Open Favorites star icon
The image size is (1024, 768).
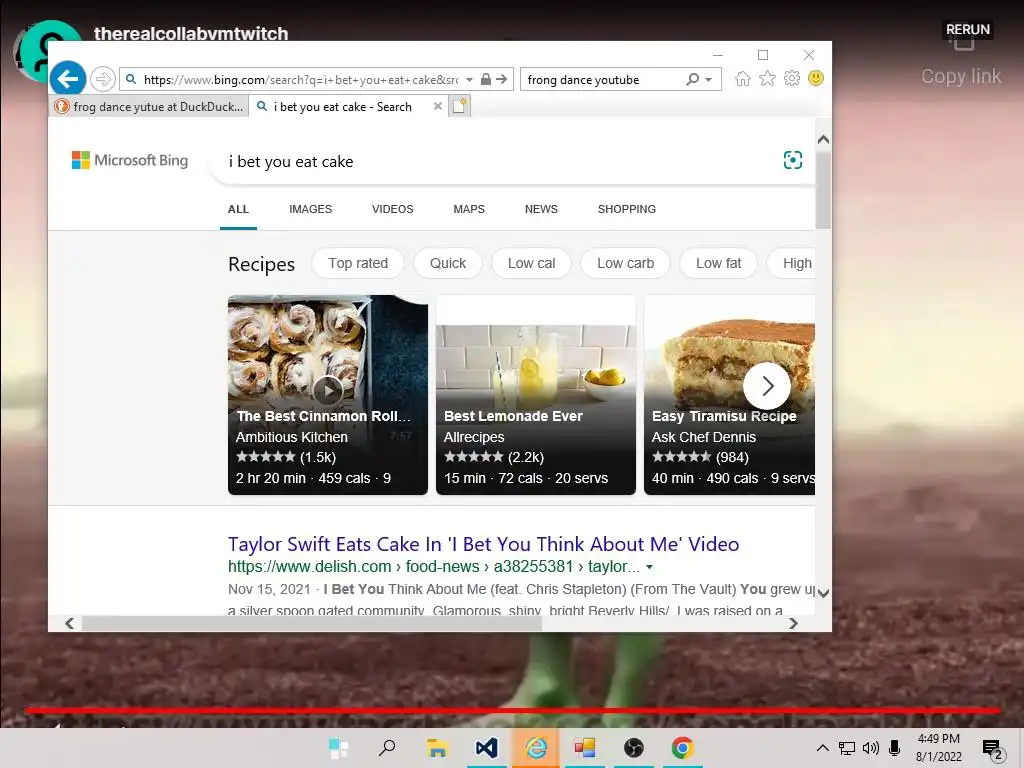click(x=767, y=79)
